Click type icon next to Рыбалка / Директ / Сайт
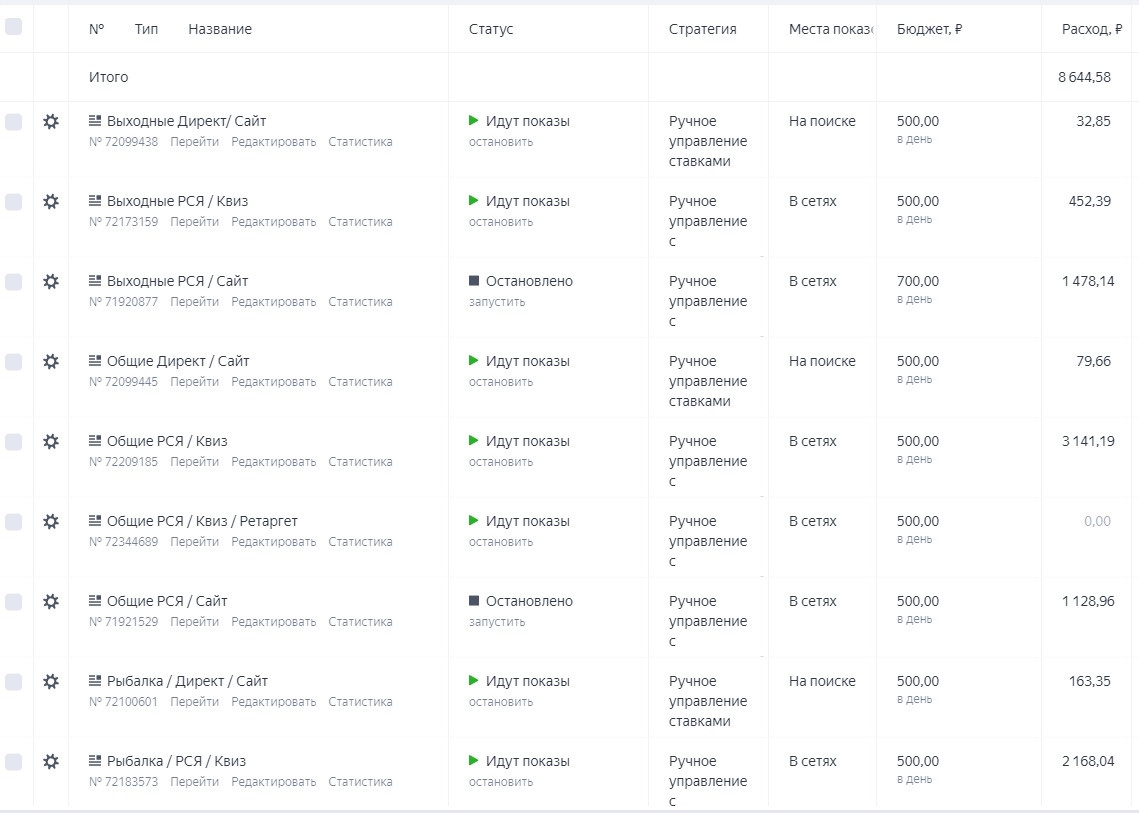 click(x=96, y=681)
